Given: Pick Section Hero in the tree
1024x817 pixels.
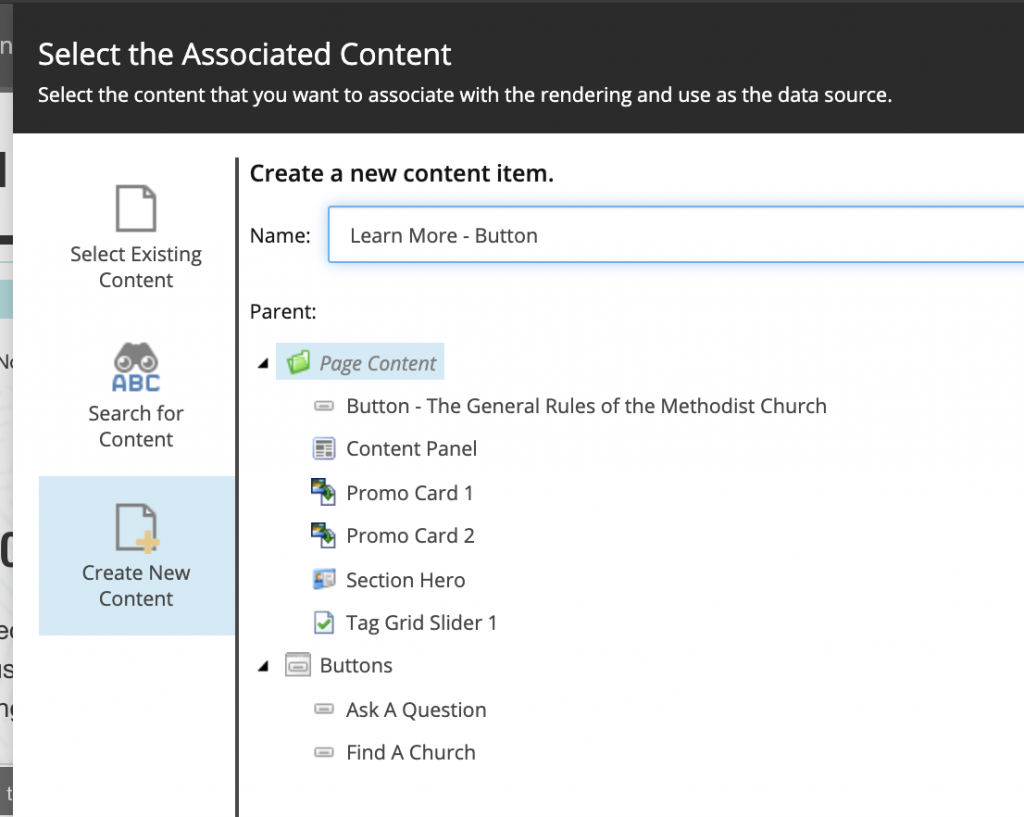Looking at the screenshot, I should click(406, 580).
